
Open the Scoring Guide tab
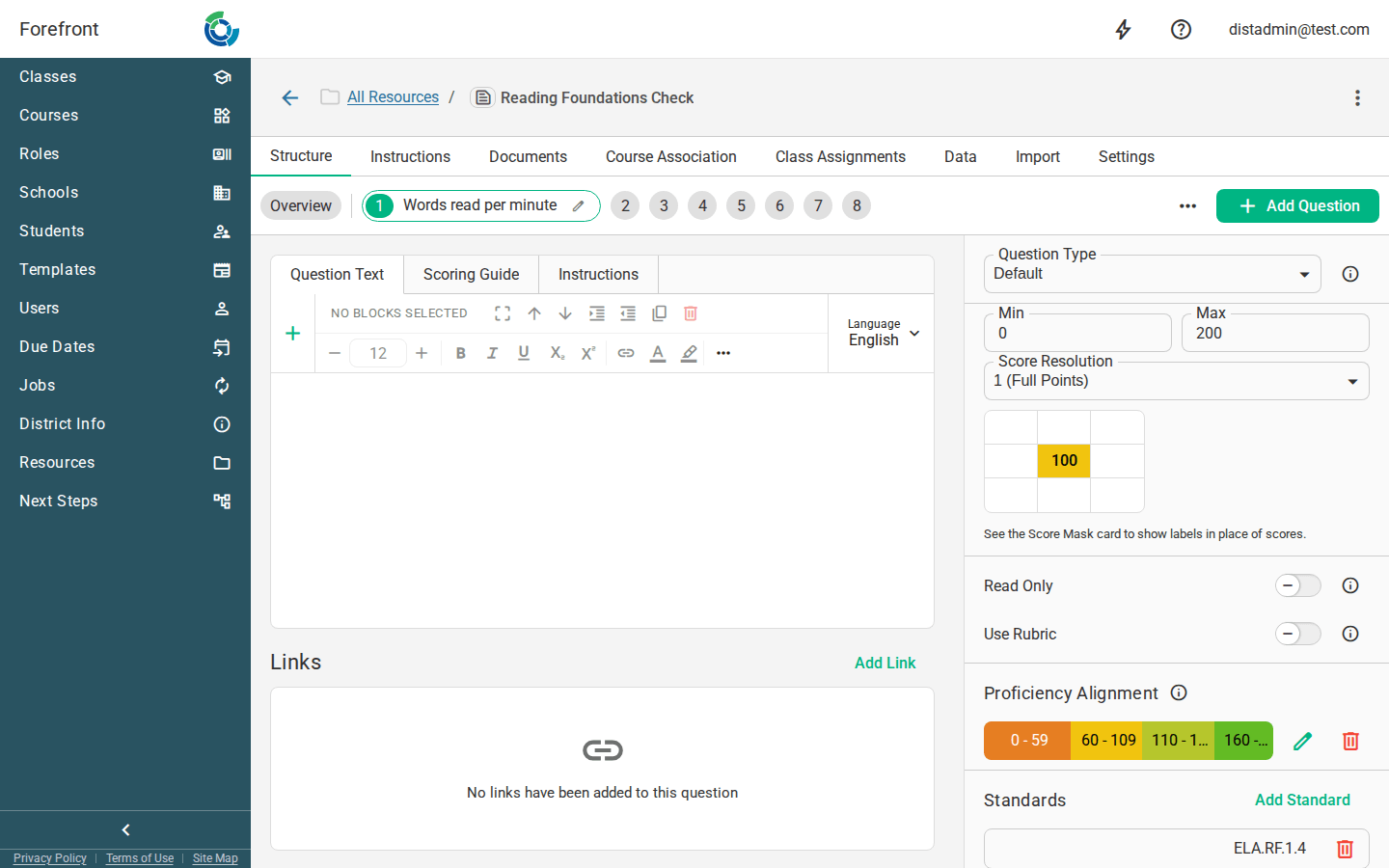(x=471, y=274)
